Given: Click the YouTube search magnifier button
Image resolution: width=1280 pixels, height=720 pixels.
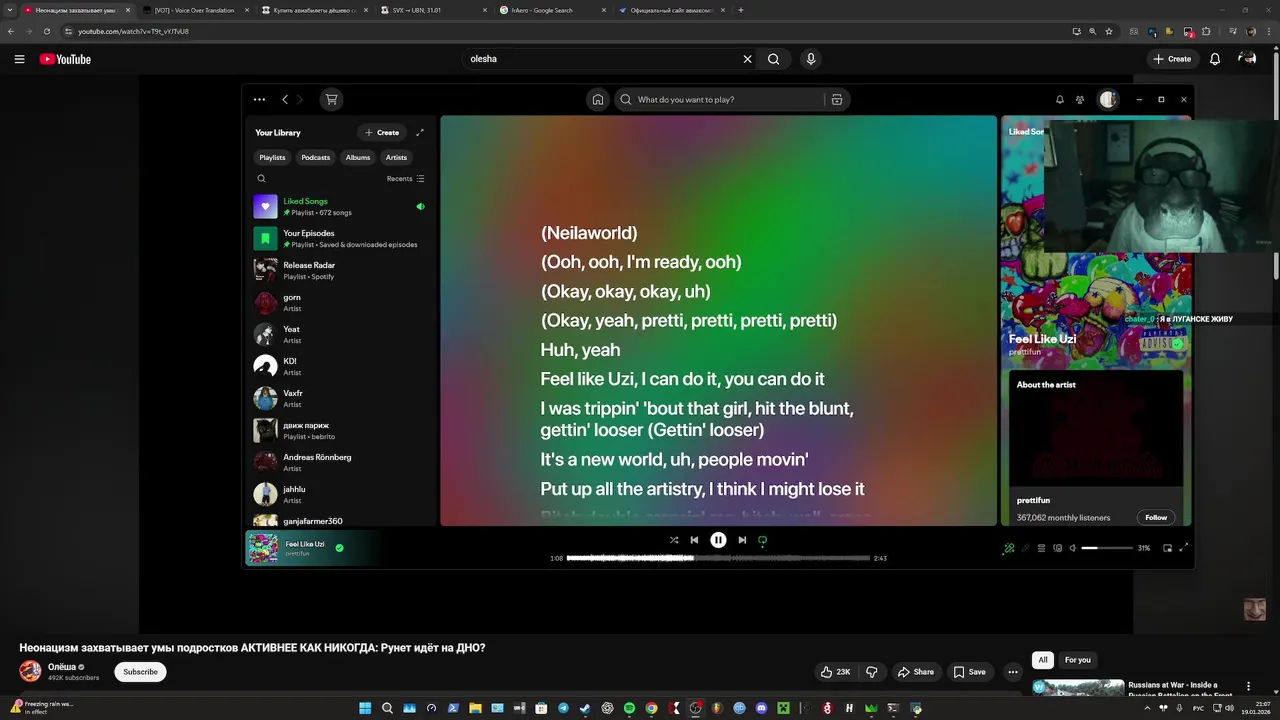Looking at the screenshot, I should click(773, 59).
